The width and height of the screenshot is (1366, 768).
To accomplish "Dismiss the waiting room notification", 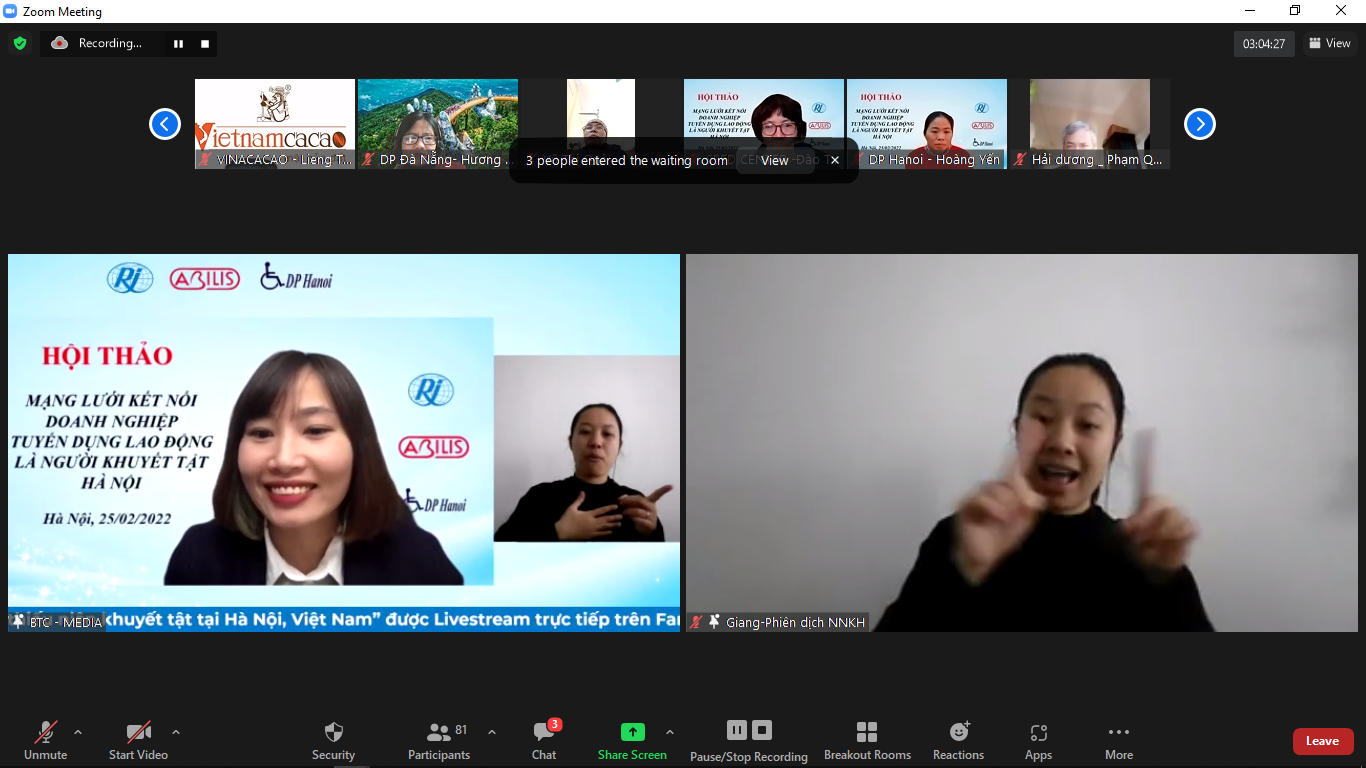I will click(835, 160).
